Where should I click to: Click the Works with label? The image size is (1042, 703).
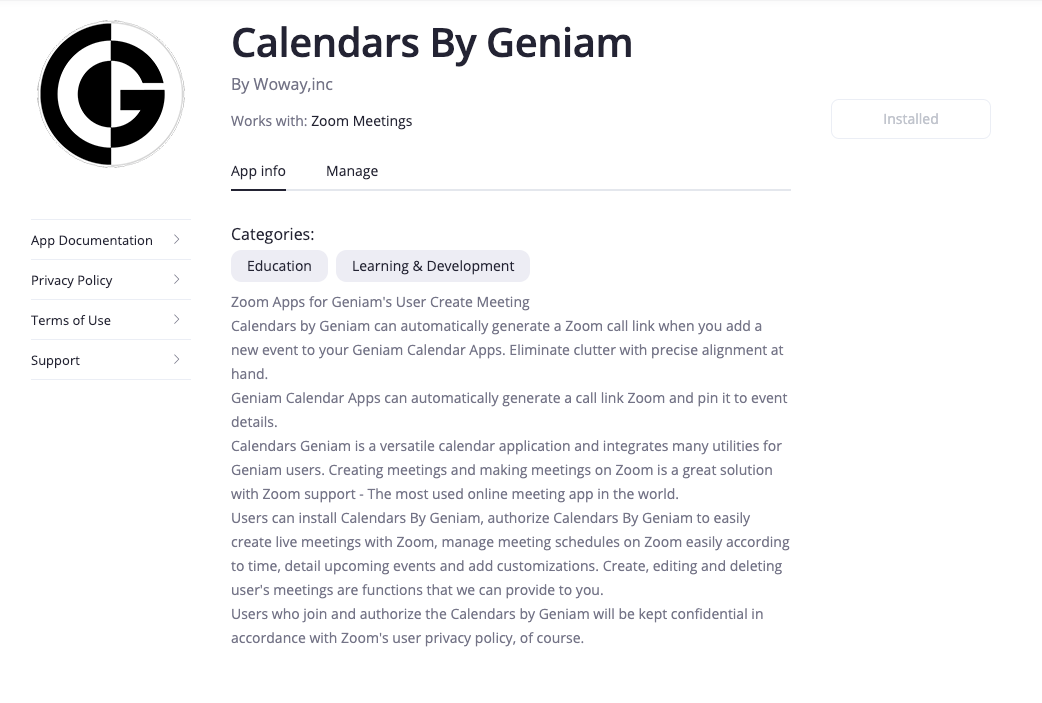coord(268,121)
